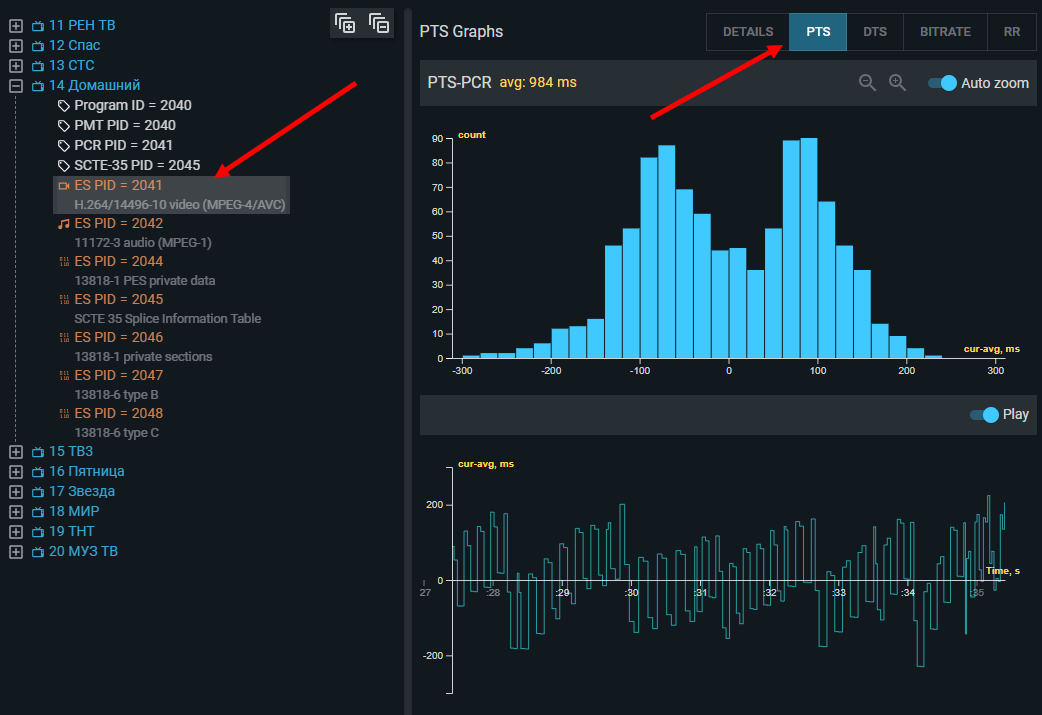The height and width of the screenshot is (715, 1042).
Task: Click the tallest histogram bar near 100 ms
Action: 809,248
